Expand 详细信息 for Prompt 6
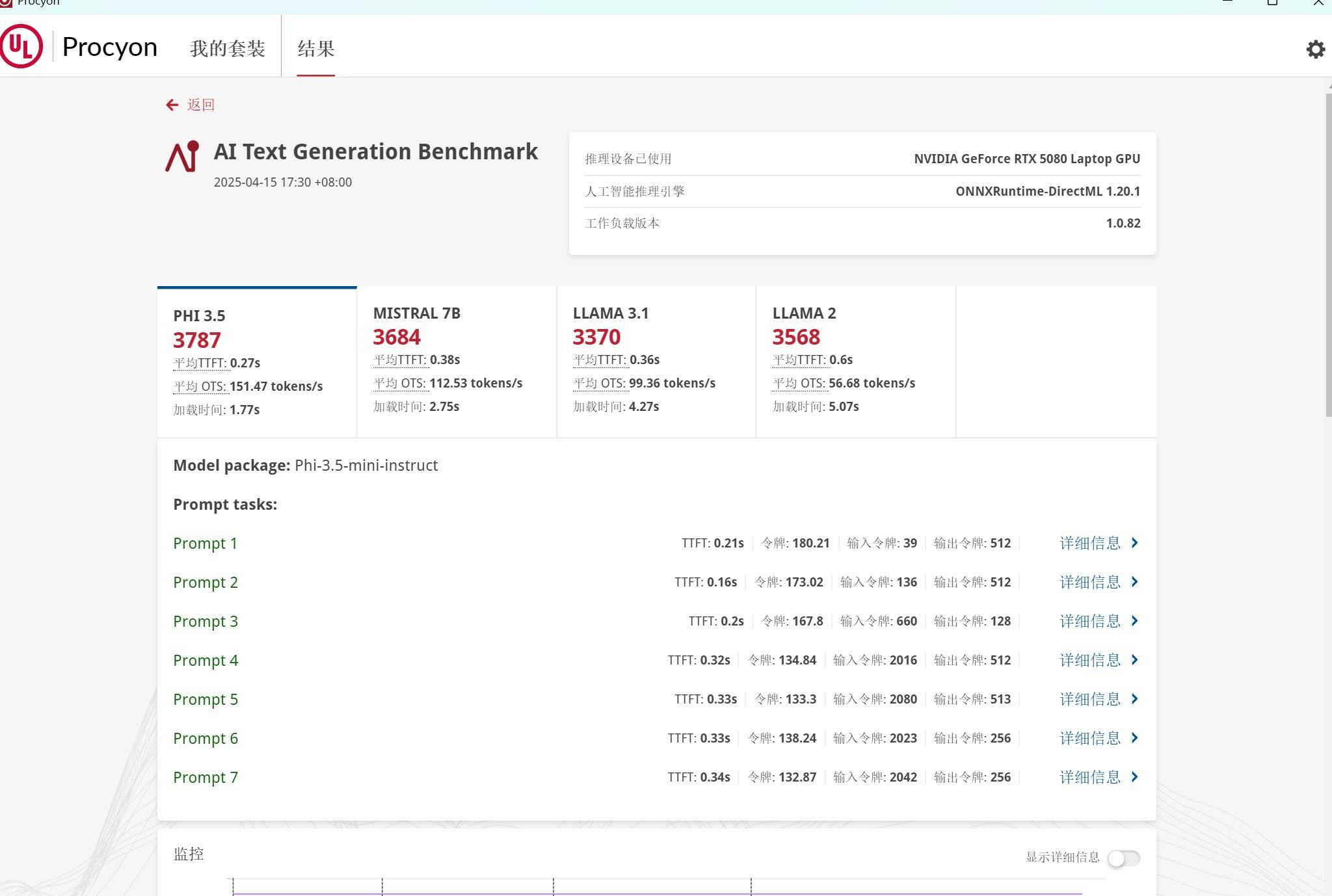Image resolution: width=1332 pixels, height=896 pixels. (1090, 738)
